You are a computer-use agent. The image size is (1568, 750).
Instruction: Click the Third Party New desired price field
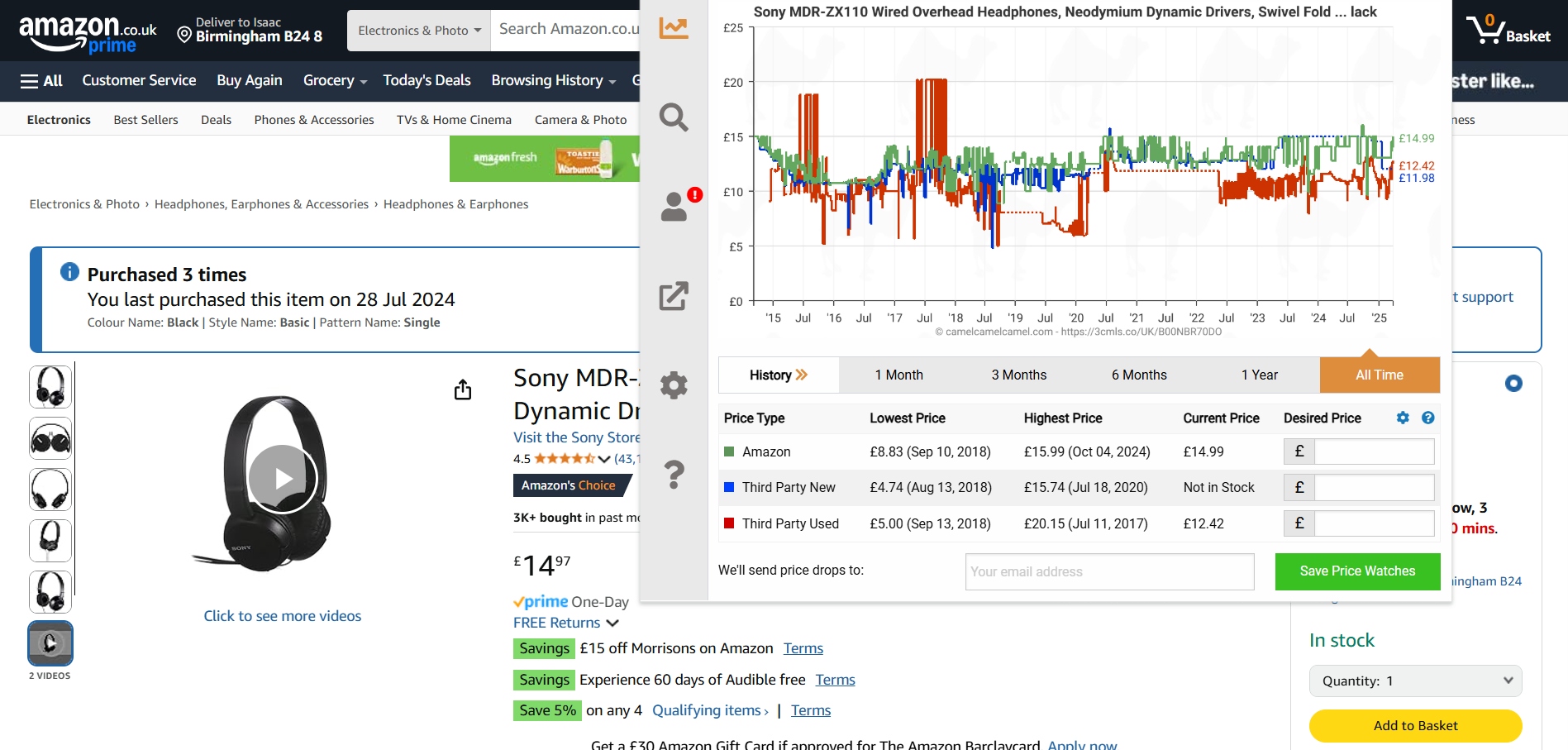(1374, 487)
